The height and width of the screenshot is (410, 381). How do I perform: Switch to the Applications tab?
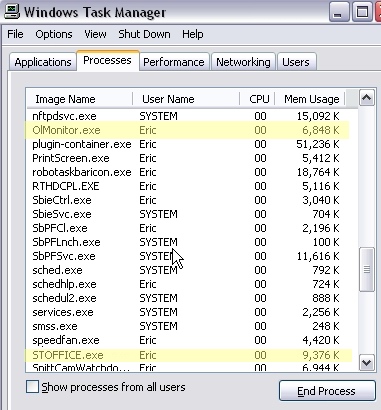point(43,62)
